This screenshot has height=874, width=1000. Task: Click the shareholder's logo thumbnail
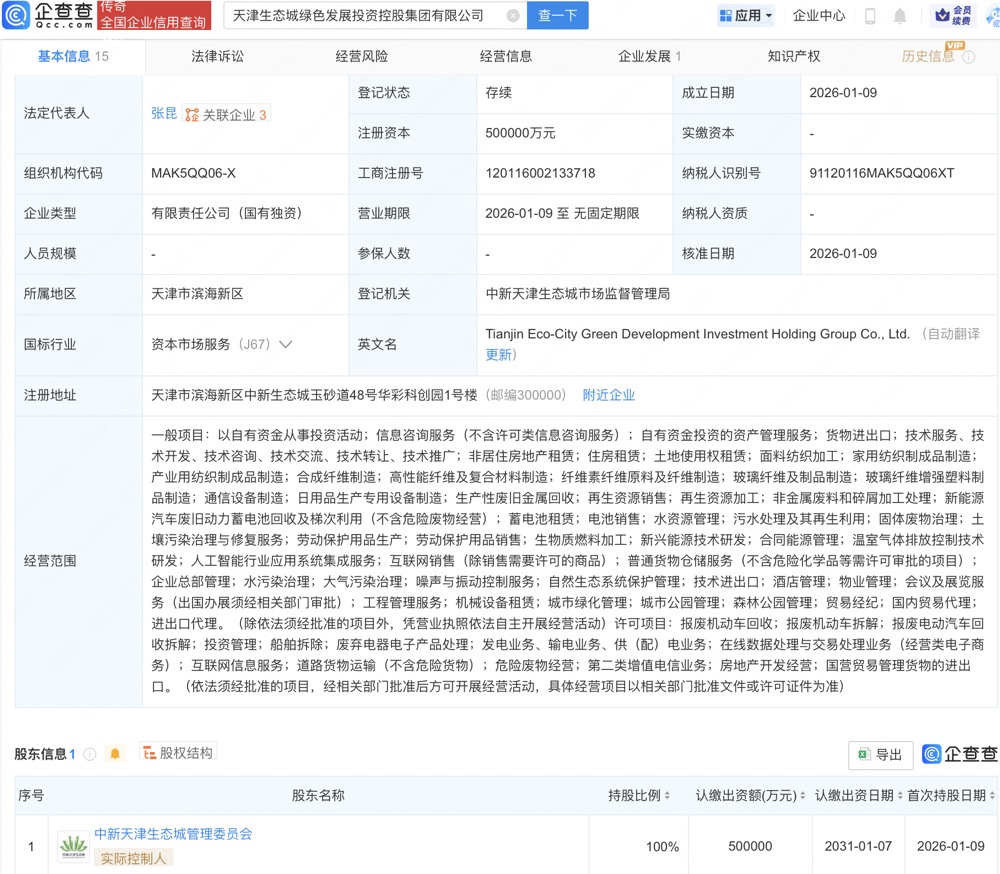point(72,846)
